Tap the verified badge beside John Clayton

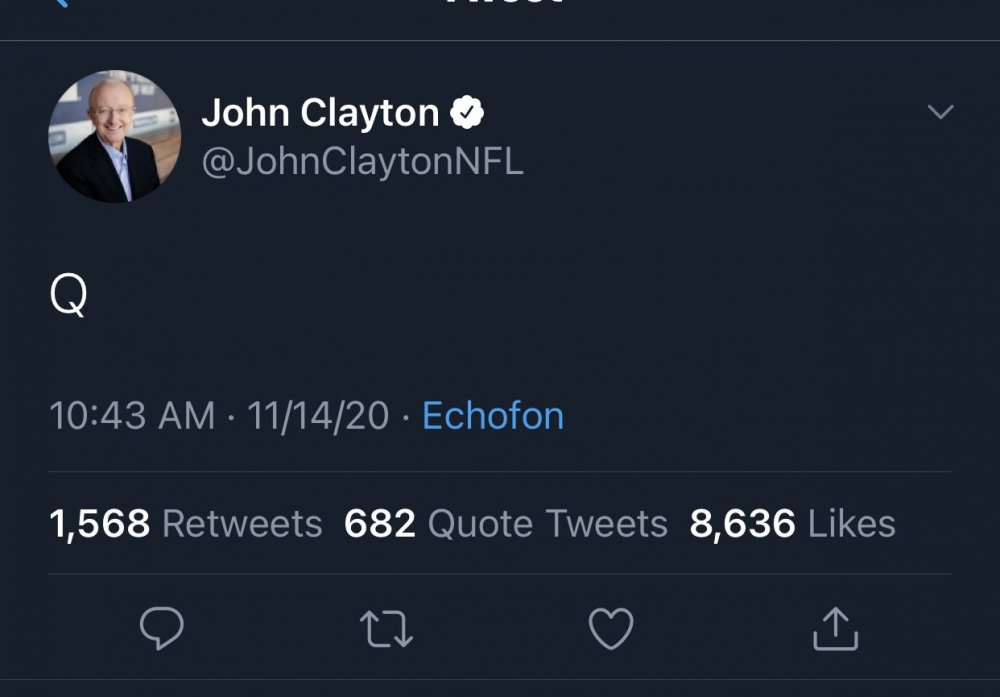[x=467, y=114]
